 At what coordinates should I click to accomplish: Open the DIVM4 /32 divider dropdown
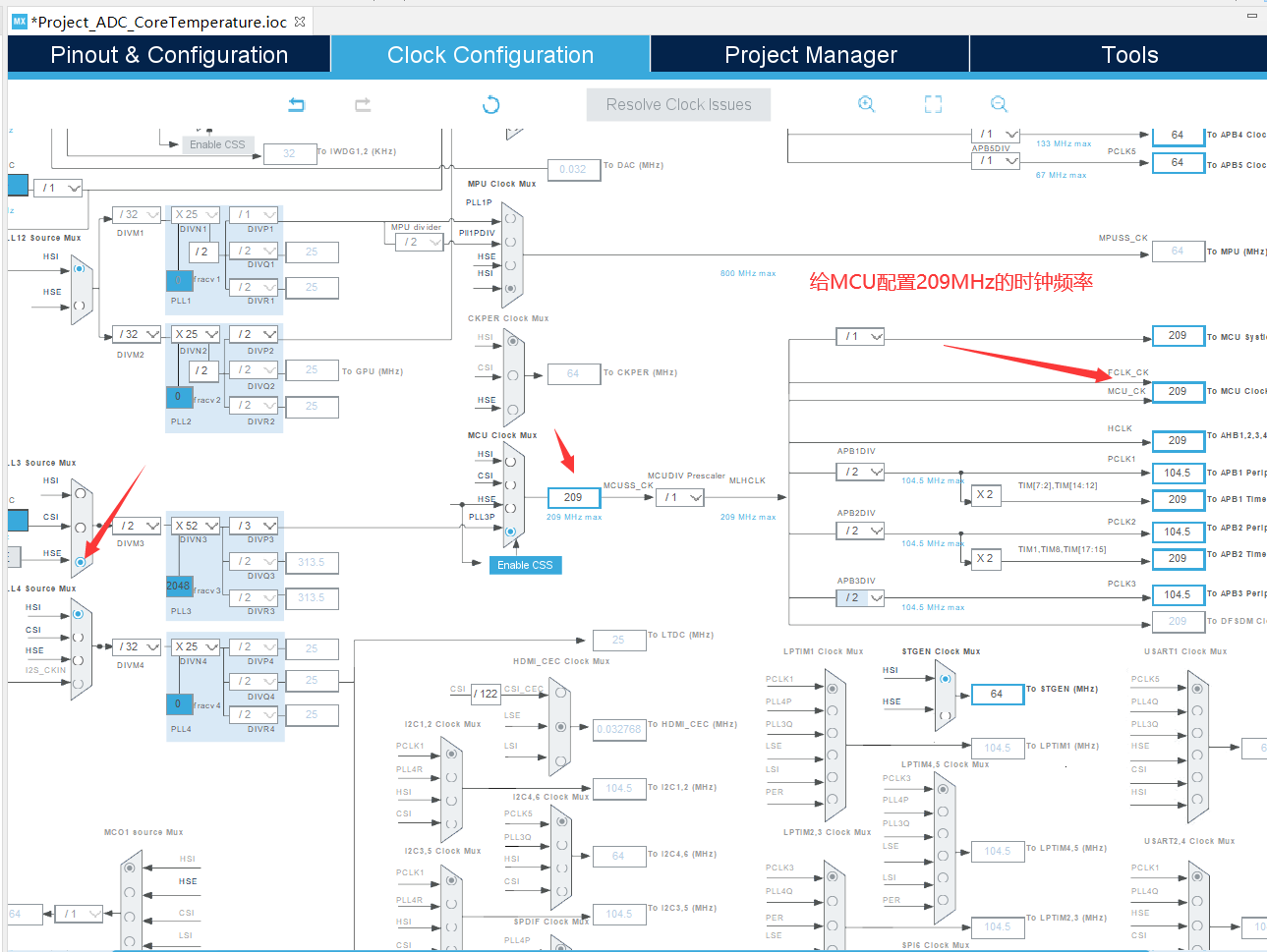tap(137, 646)
